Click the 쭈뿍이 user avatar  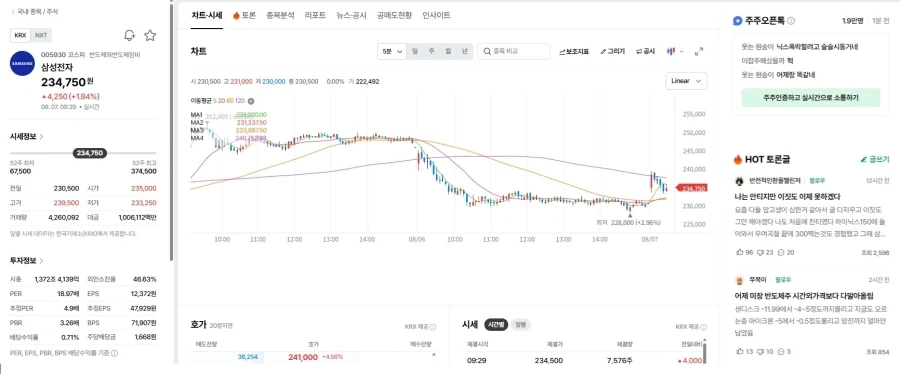(x=739, y=280)
